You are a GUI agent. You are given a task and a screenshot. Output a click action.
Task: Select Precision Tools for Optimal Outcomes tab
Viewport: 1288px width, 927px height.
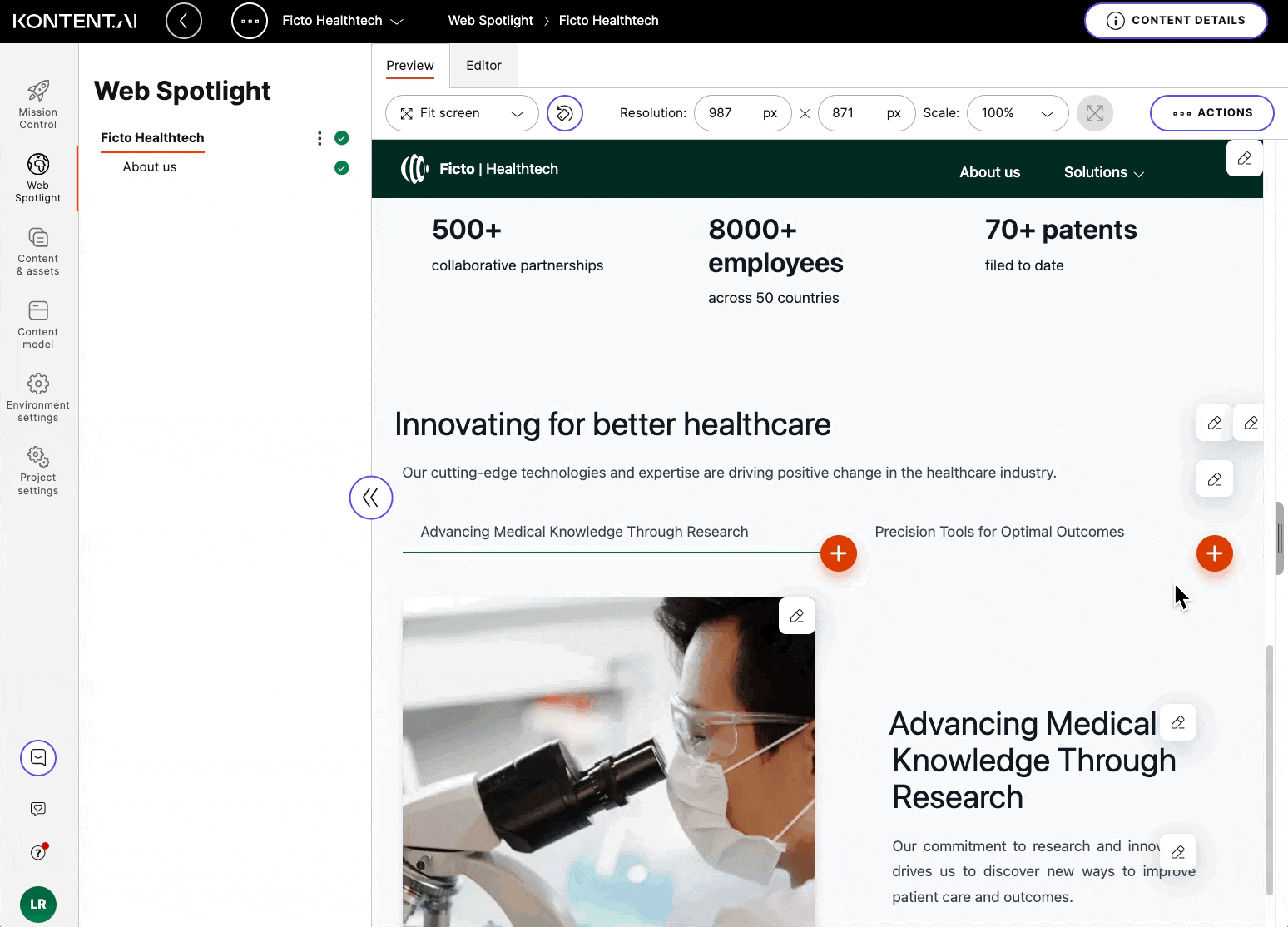tap(999, 532)
